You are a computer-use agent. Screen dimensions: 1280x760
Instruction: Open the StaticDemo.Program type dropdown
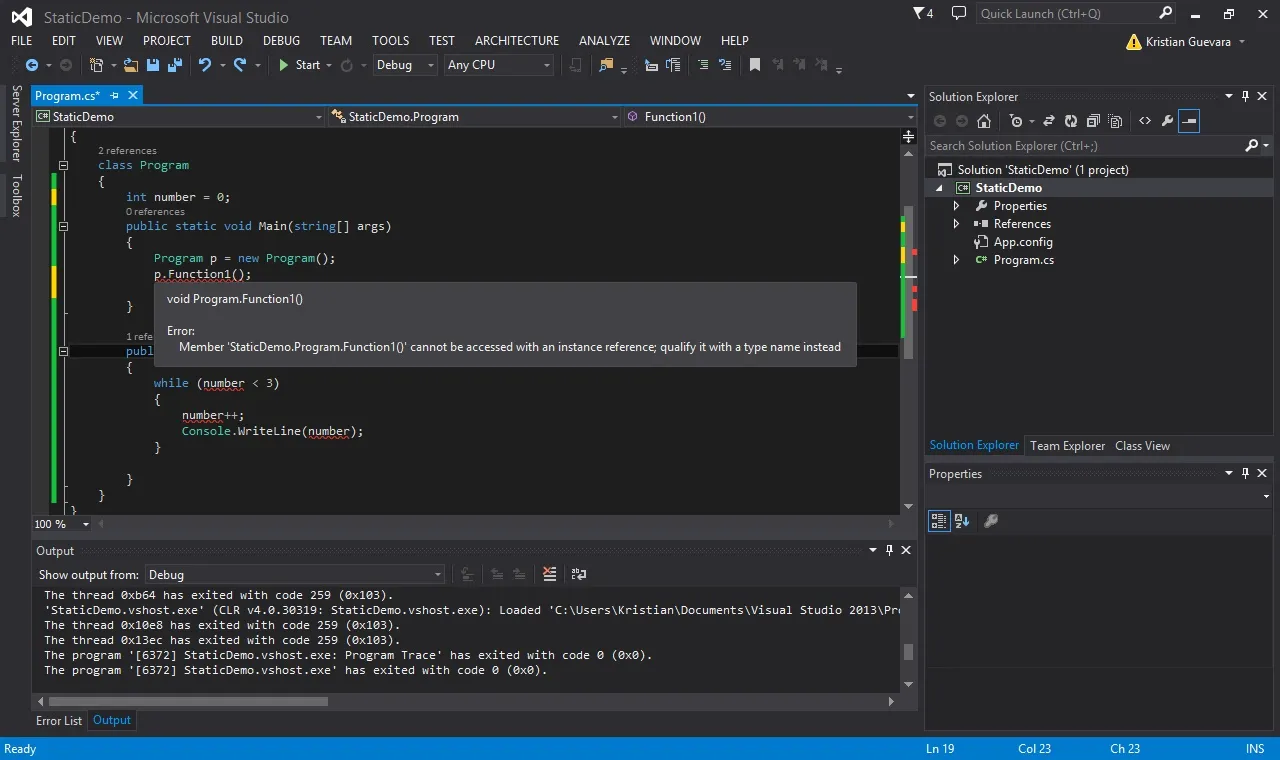[x=475, y=117]
